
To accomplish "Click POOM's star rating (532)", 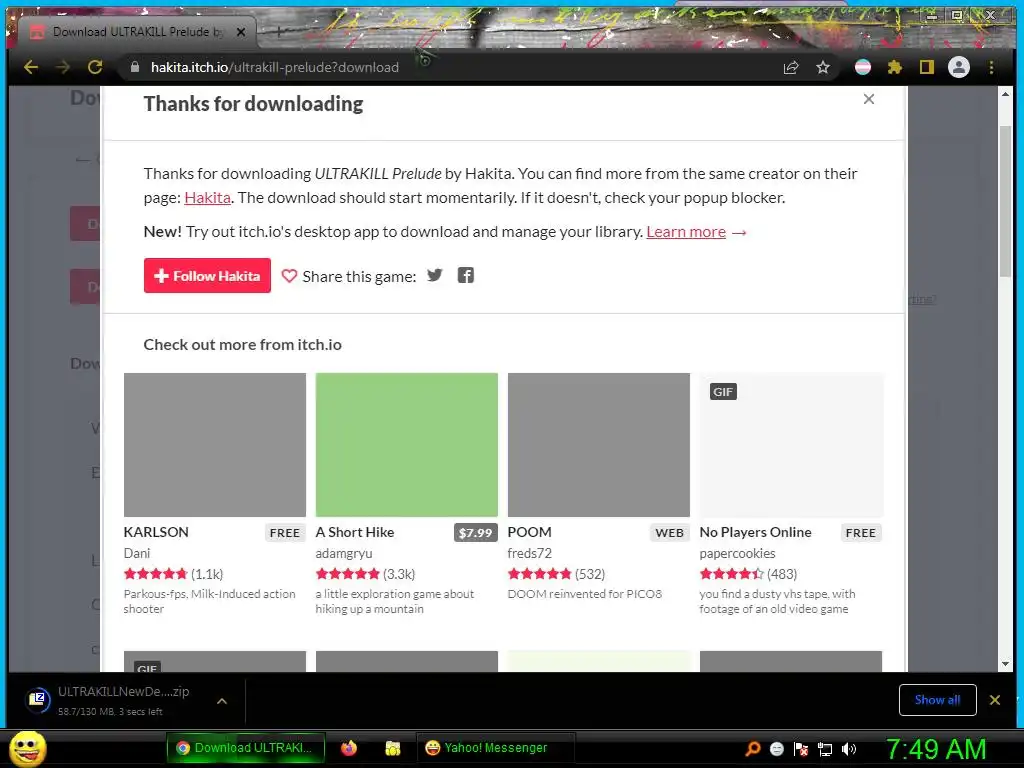I will 556,574.
